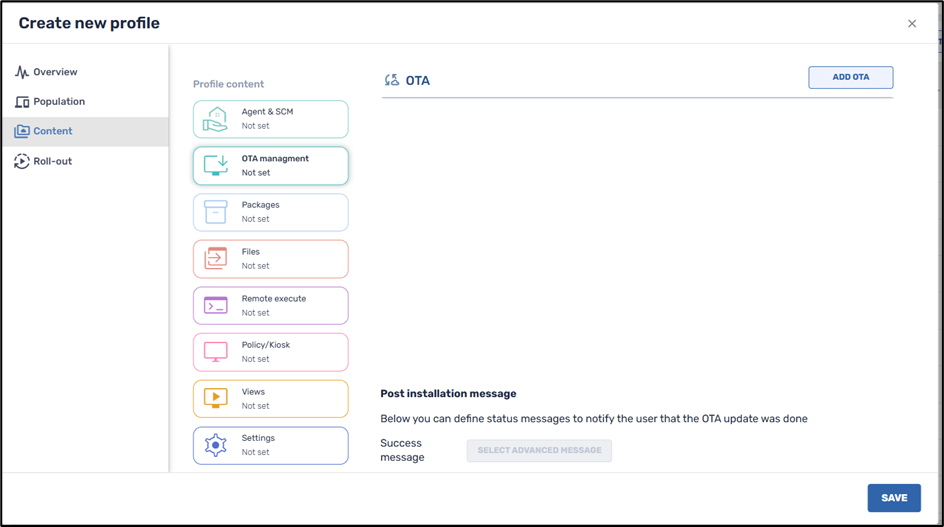This screenshot has height=527, width=944.
Task: Click the Packages box icon
Action: 216,212
